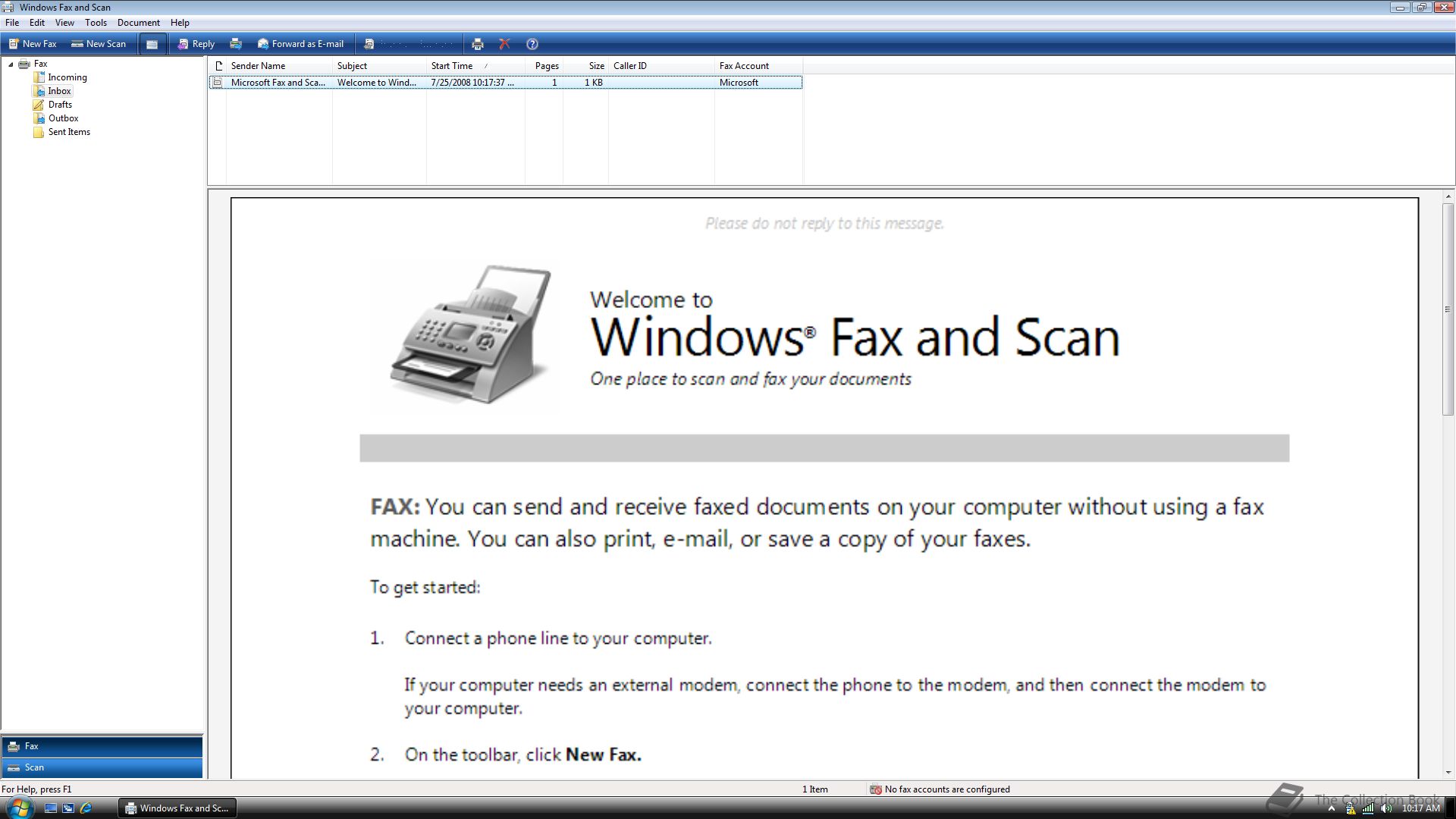Click the Reply toolbar button
This screenshot has height=819, width=1456.
tap(196, 44)
